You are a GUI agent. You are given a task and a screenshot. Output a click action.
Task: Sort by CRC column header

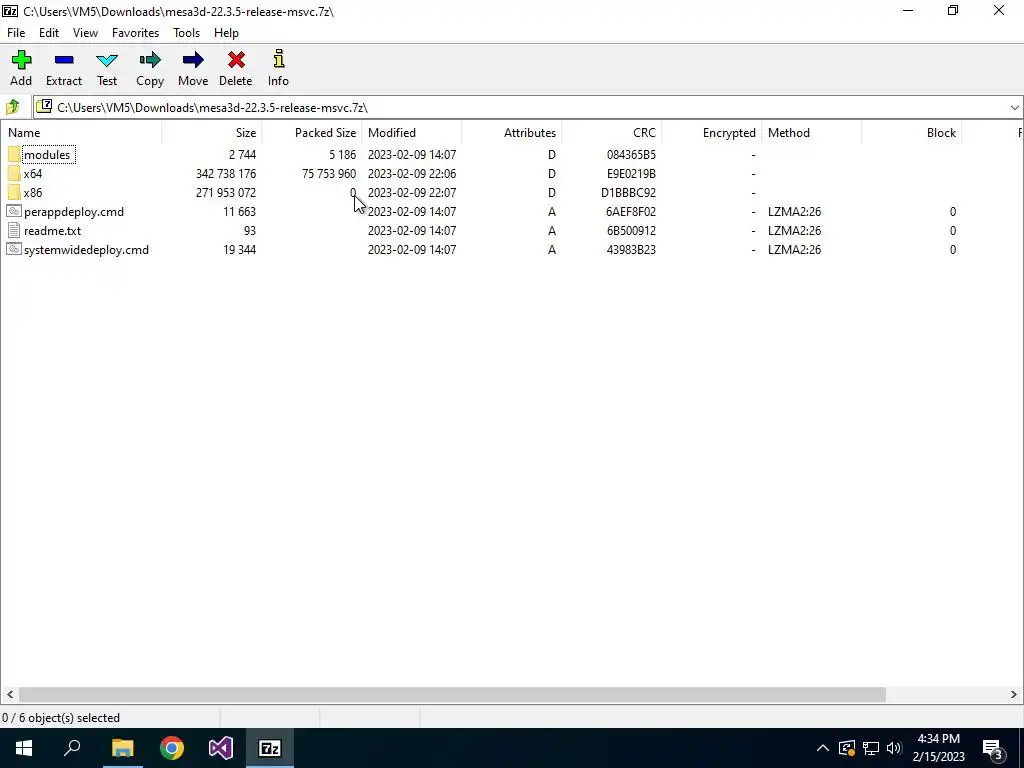[611, 133]
